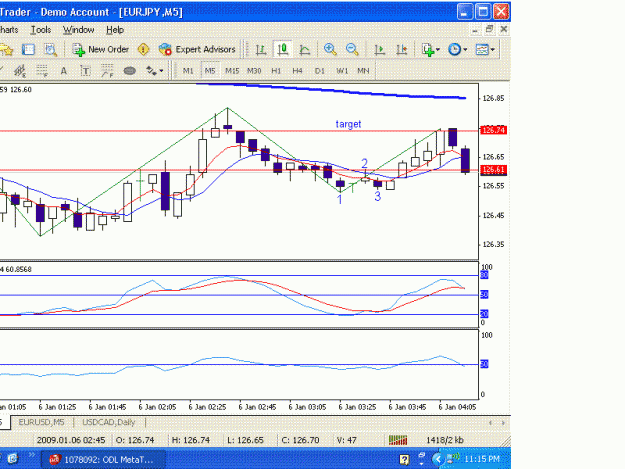Select the H1 timeframe

(x=276, y=71)
